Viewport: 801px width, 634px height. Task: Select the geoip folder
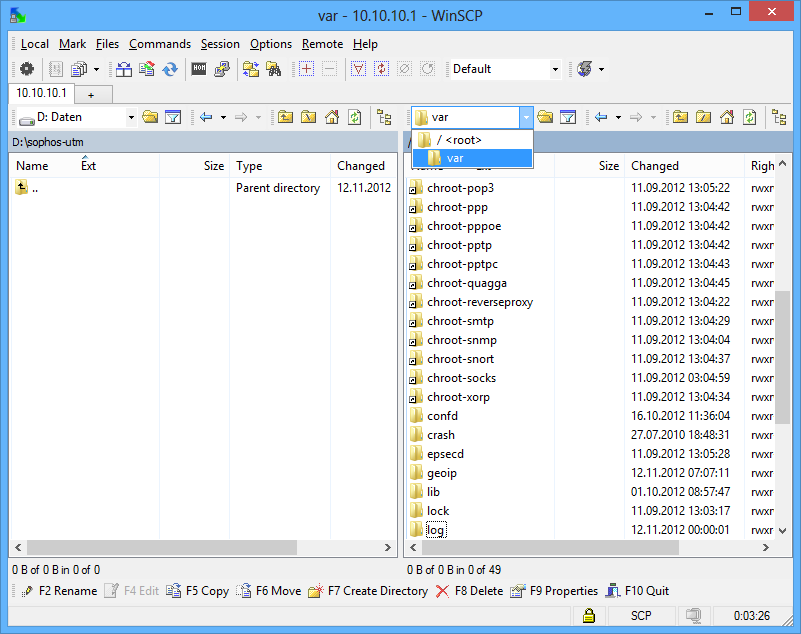(x=442, y=473)
